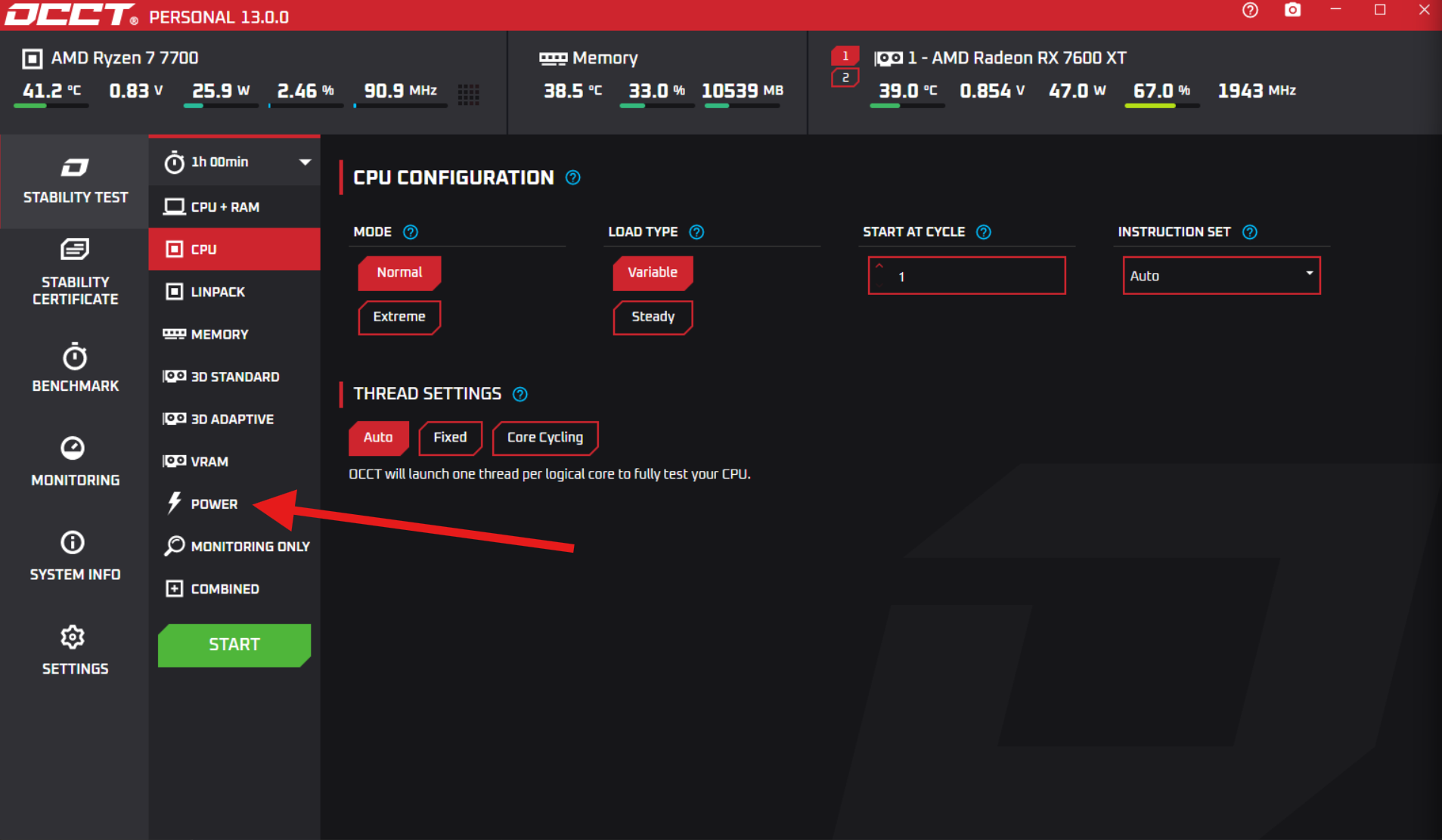Open the Instruction Set Auto dropdown
This screenshot has width=1442, height=840.
(1220, 276)
